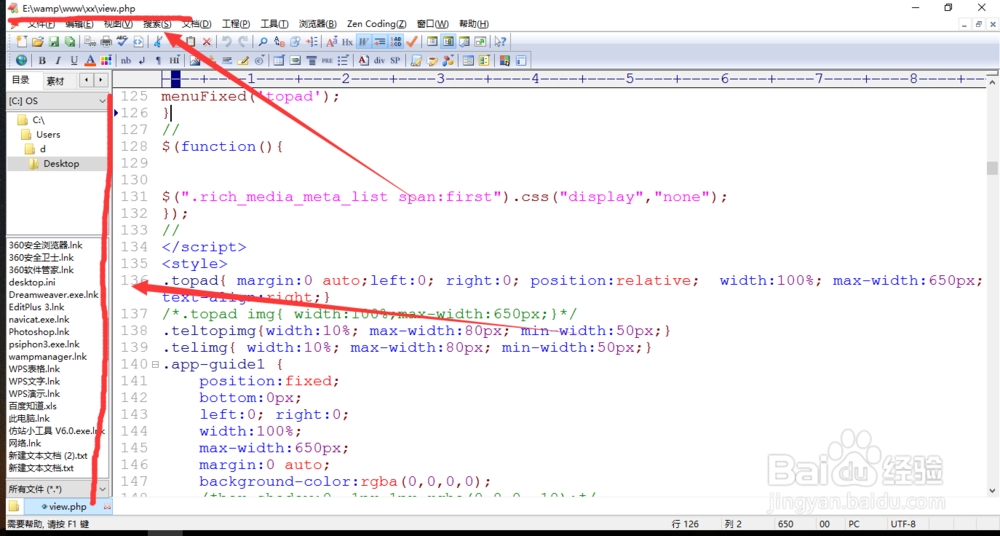Click the Hx hex viewer icon
Image resolution: width=1000 pixels, height=536 pixels.
pos(348,41)
